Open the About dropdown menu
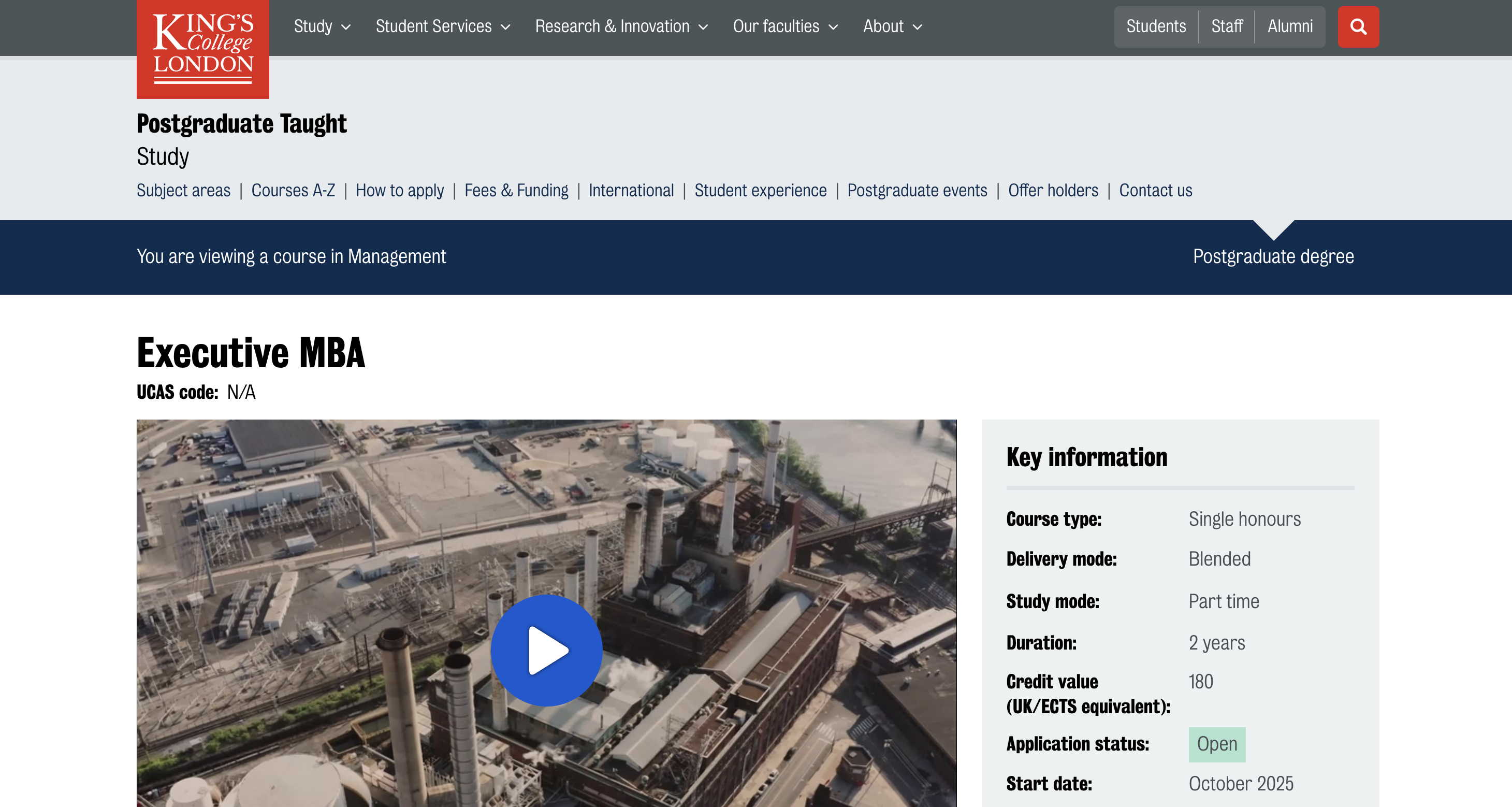The width and height of the screenshot is (1512, 807). tap(893, 26)
